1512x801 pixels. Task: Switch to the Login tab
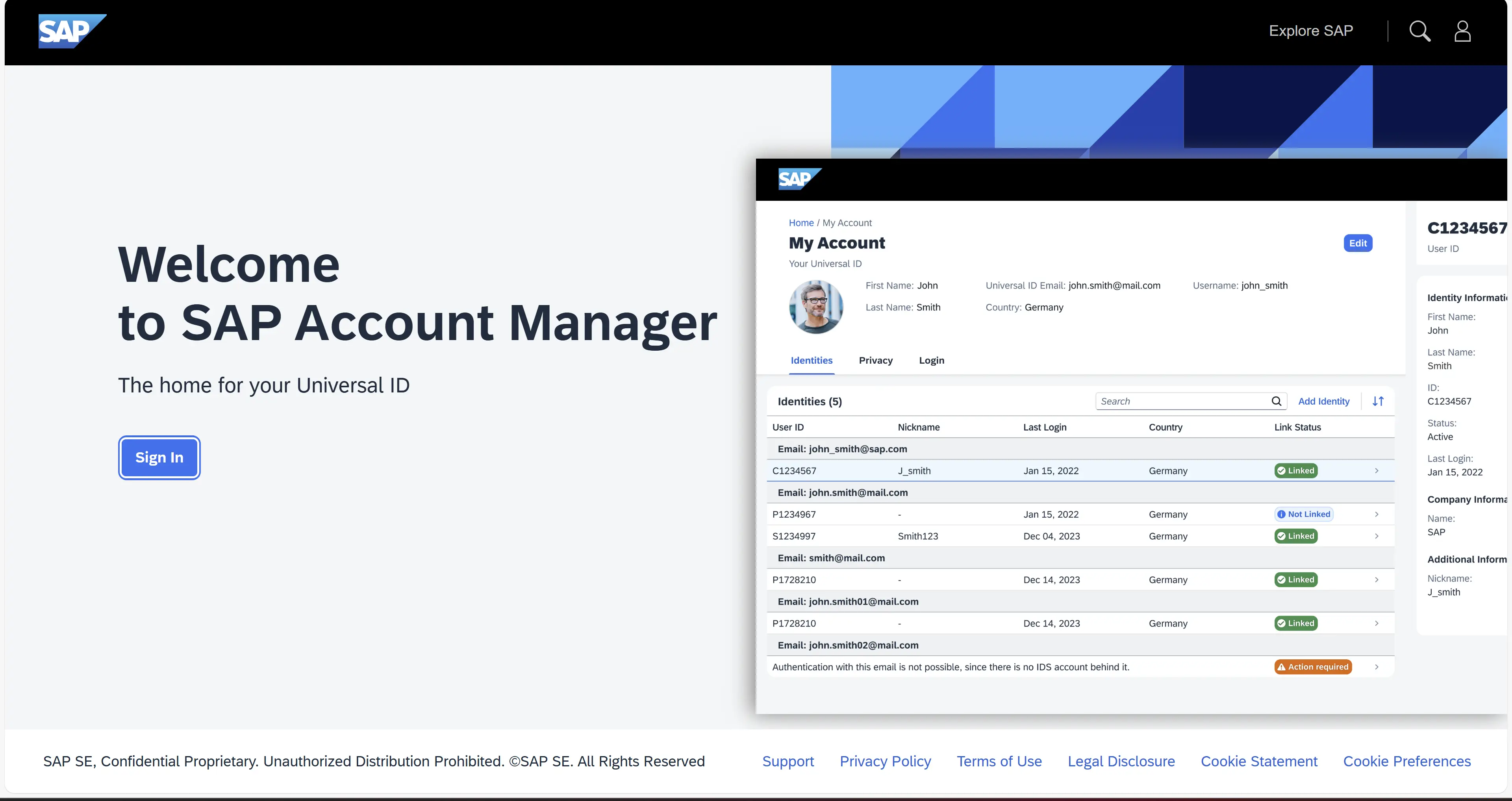[x=932, y=360]
